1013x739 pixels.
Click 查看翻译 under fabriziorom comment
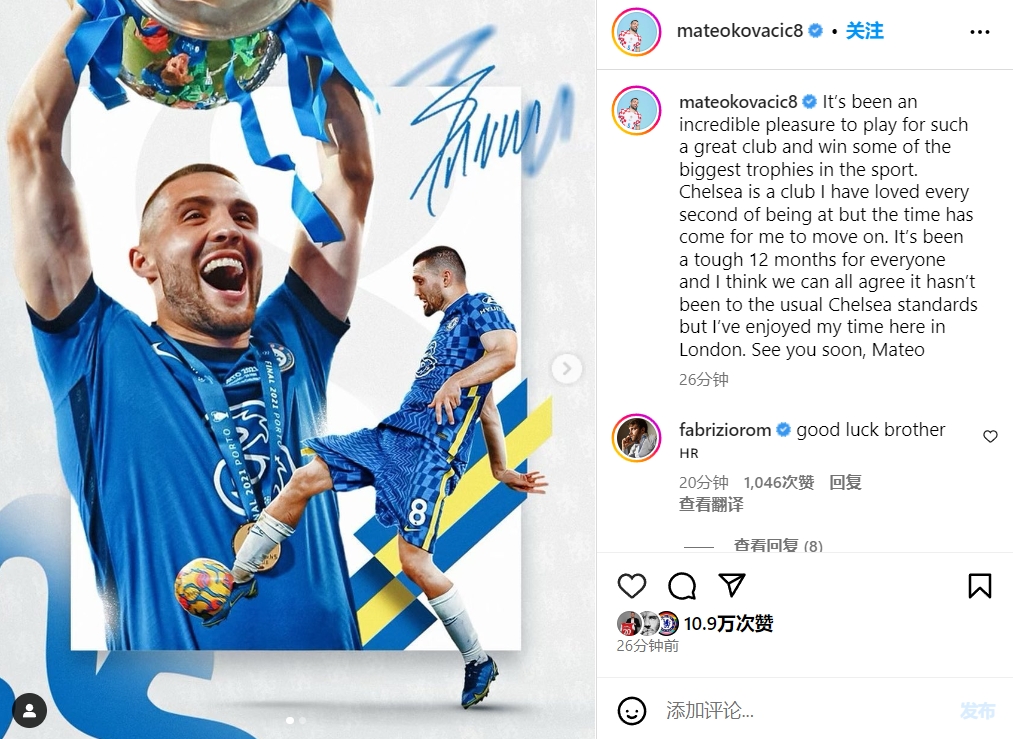tap(711, 505)
